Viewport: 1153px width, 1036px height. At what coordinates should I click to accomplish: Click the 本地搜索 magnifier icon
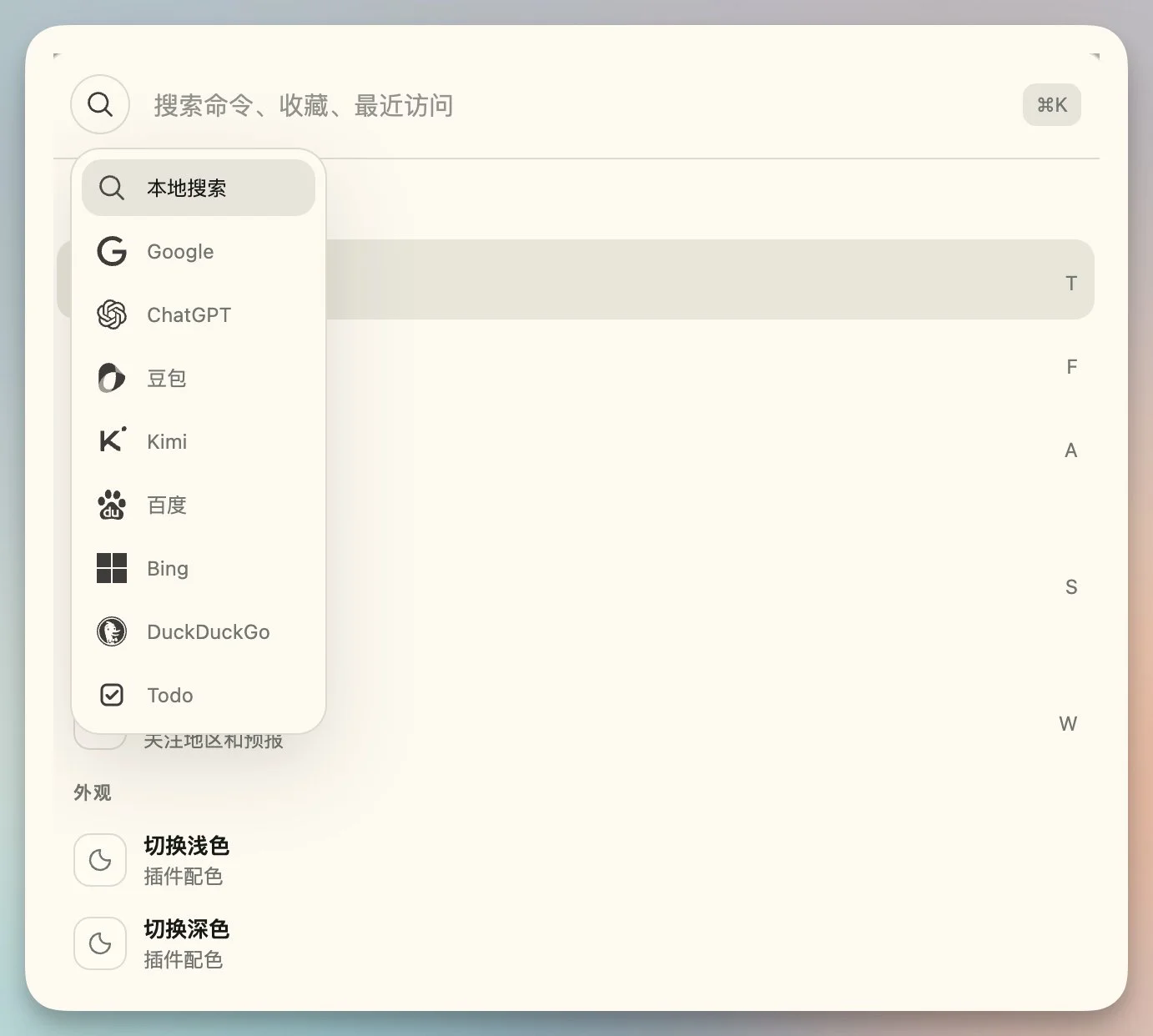coord(112,188)
